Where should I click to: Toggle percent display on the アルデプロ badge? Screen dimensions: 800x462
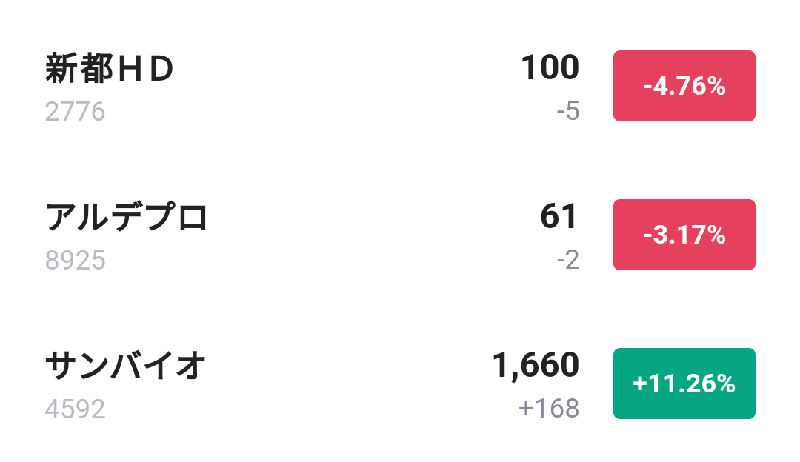(x=684, y=235)
